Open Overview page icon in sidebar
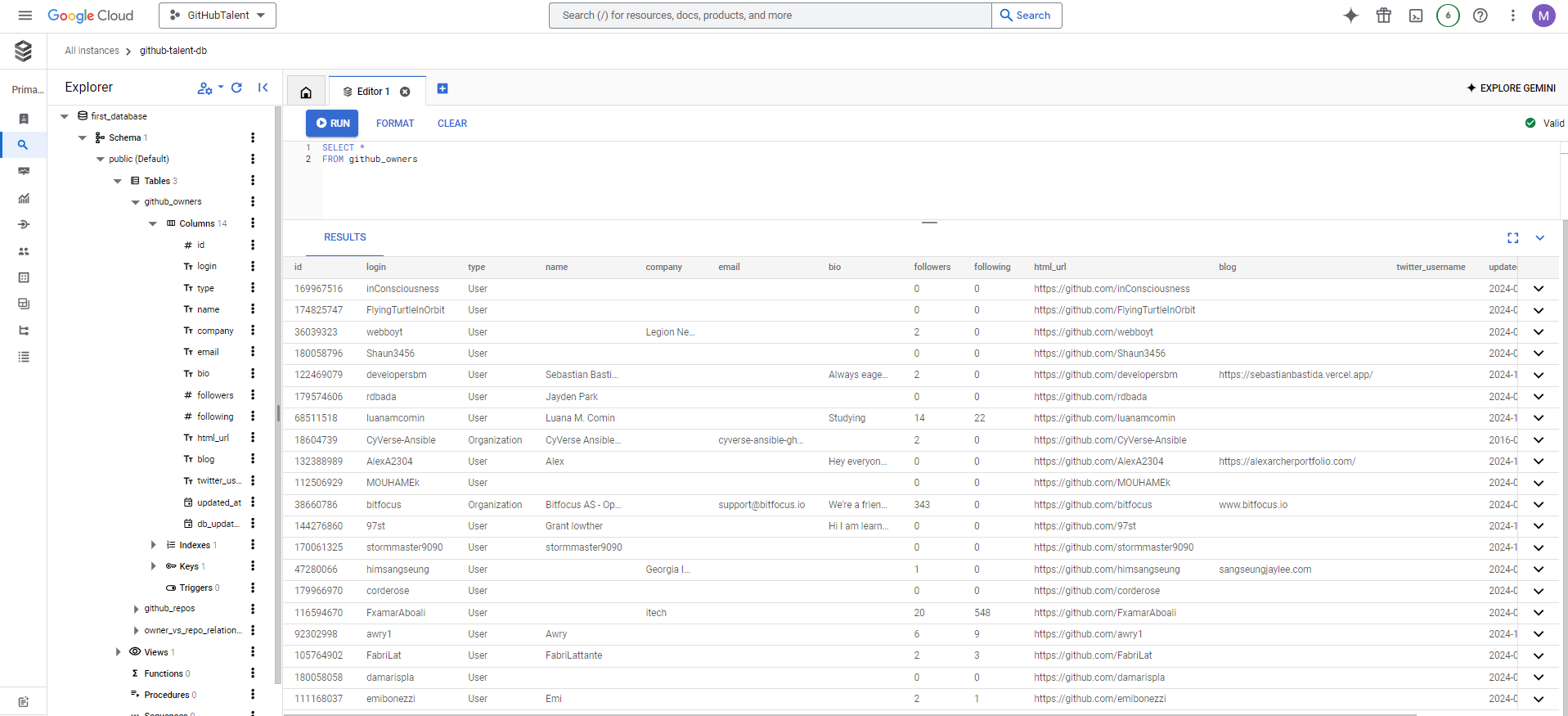The height and width of the screenshot is (716, 1568). (x=24, y=119)
